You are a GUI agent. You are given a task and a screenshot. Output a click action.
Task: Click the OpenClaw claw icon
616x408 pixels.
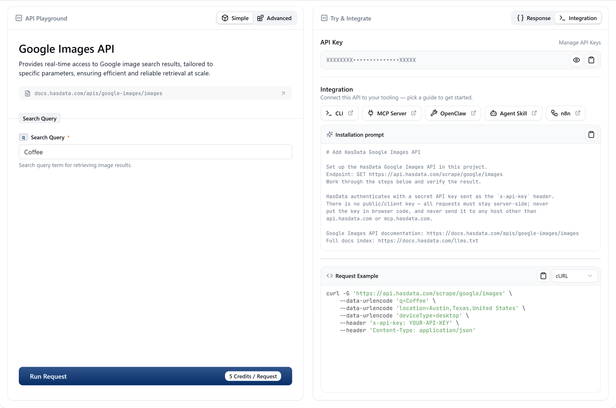click(x=433, y=113)
